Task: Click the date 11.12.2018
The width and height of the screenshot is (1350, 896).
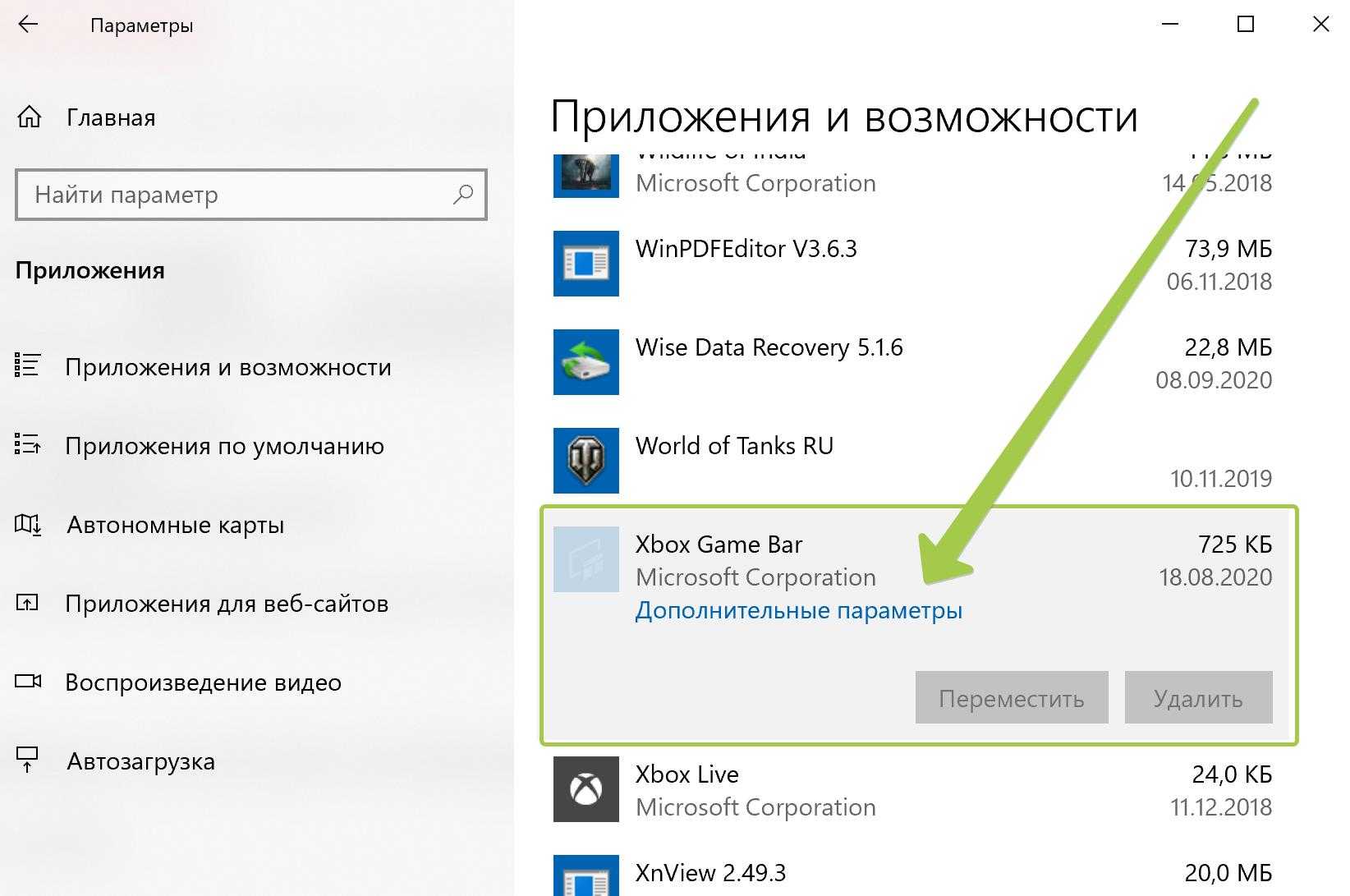Action: (x=1221, y=807)
